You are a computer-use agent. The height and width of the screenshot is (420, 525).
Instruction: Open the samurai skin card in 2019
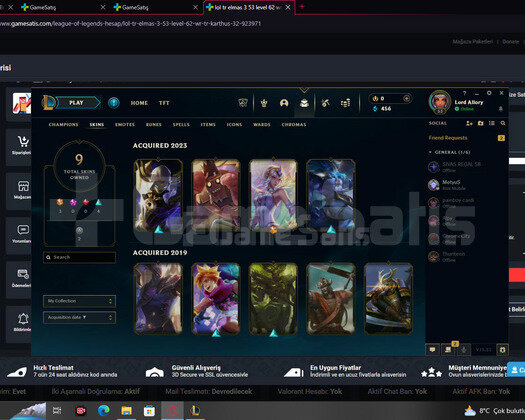(331, 299)
